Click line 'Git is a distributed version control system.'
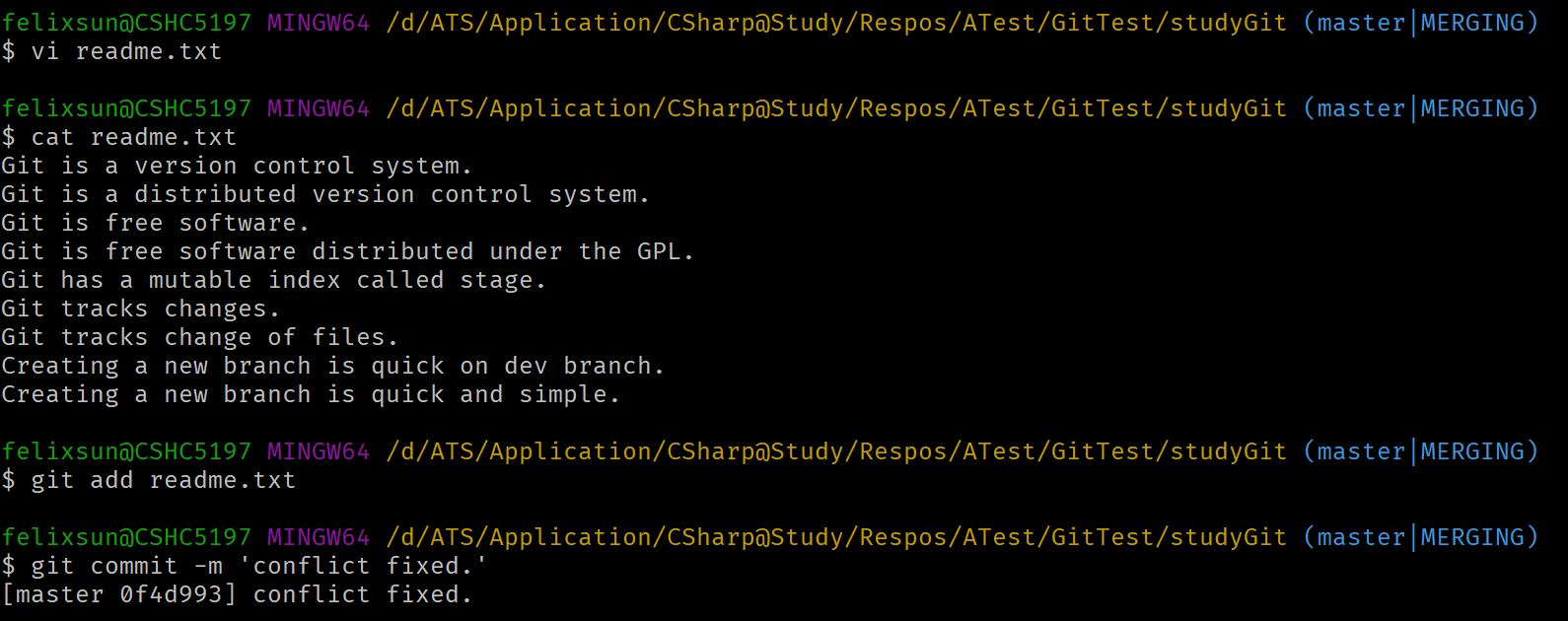The height and width of the screenshot is (621, 1568). (x=325, y=194)
